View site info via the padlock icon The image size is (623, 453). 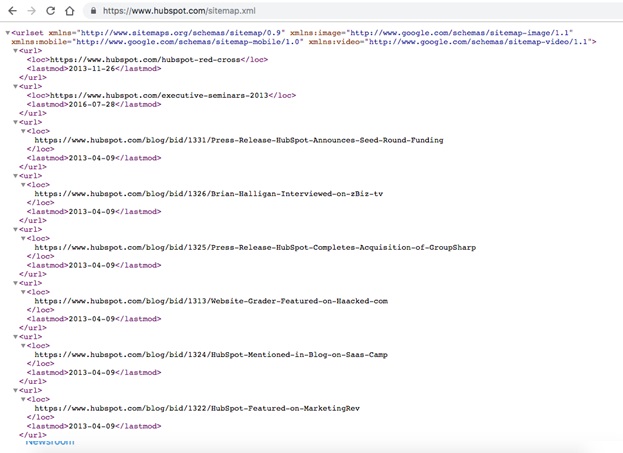(x=93, y=11)
